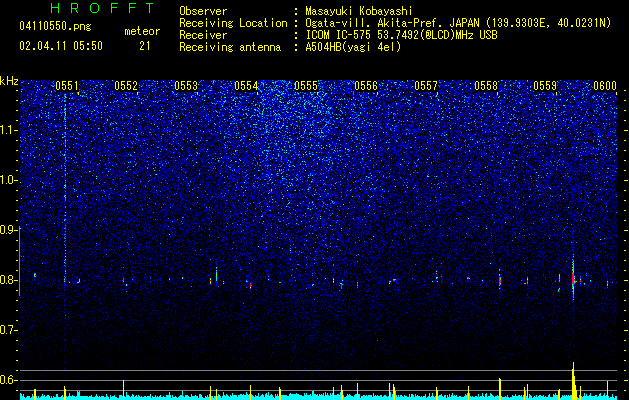The image size is (629, 400).
Task: Click the tallest yellow power spike near 0559
Action: pos(574,380)
